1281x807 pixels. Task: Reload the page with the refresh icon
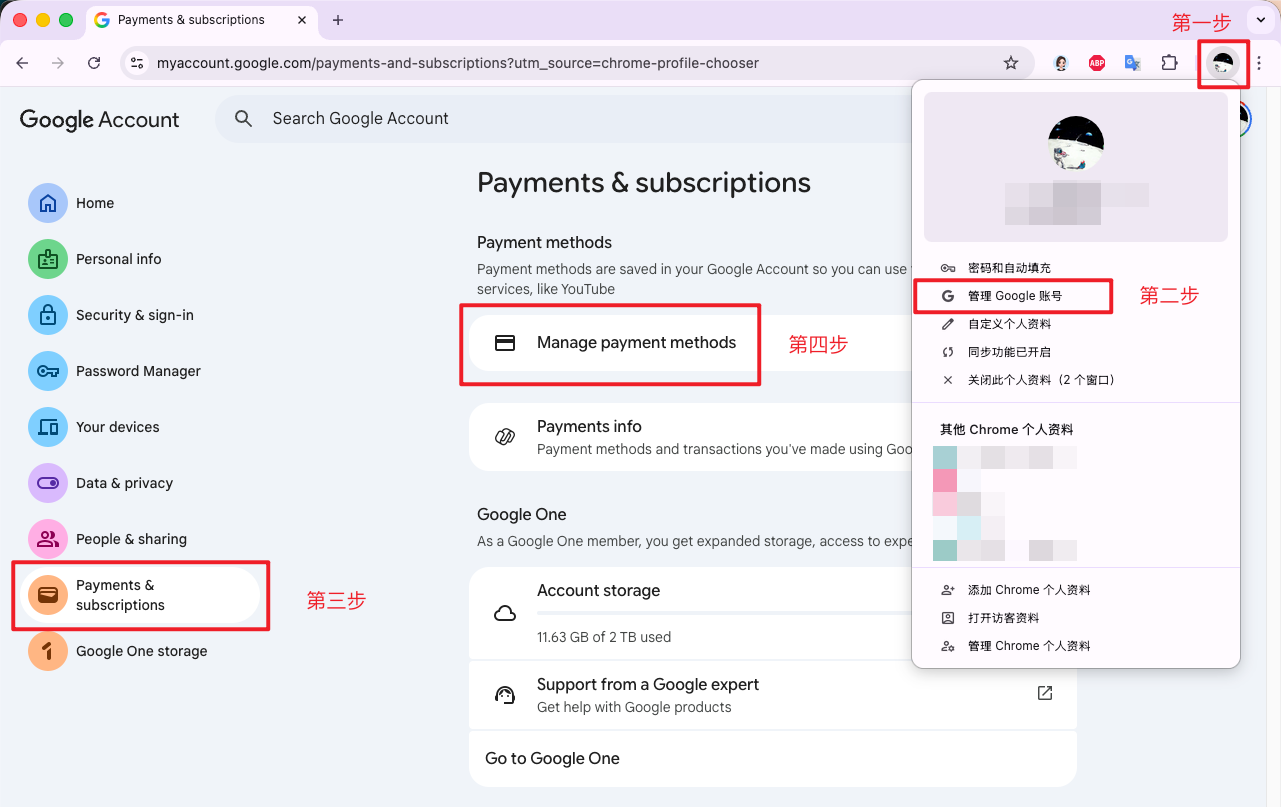(94, 63)
